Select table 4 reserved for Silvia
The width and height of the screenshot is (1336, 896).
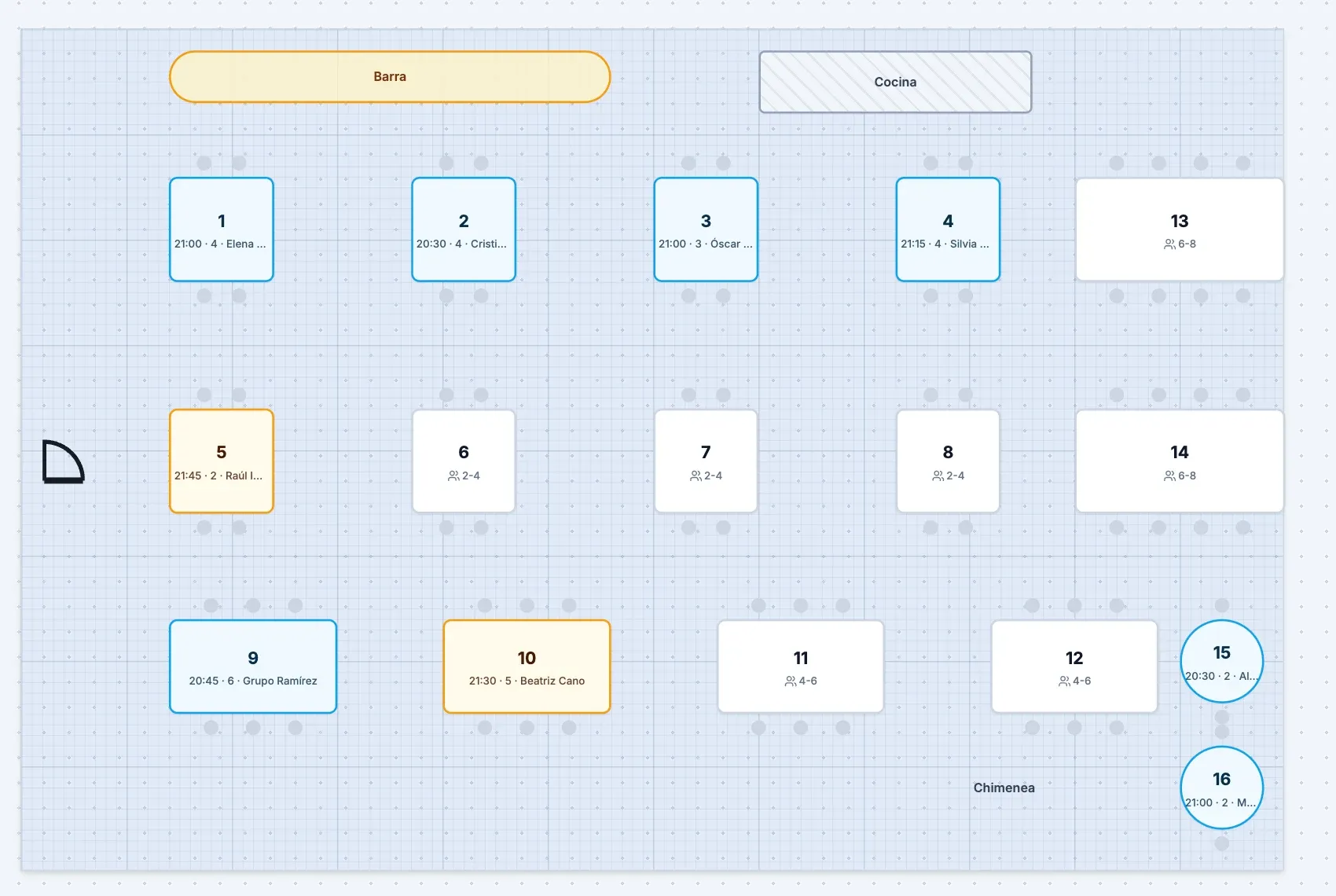click(x=948, y=230)
